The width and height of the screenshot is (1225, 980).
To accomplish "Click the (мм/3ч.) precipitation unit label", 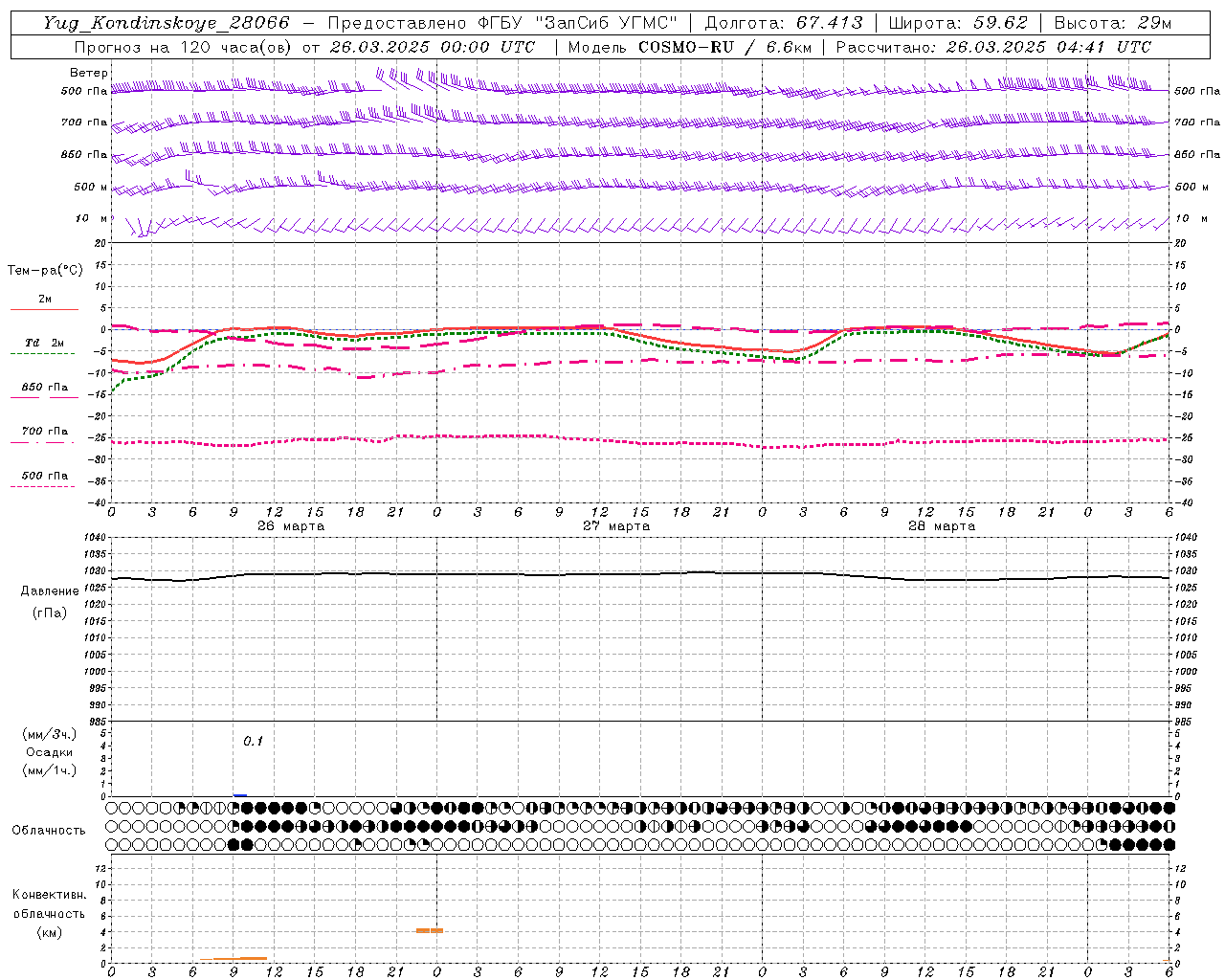I will coord(50,735).
